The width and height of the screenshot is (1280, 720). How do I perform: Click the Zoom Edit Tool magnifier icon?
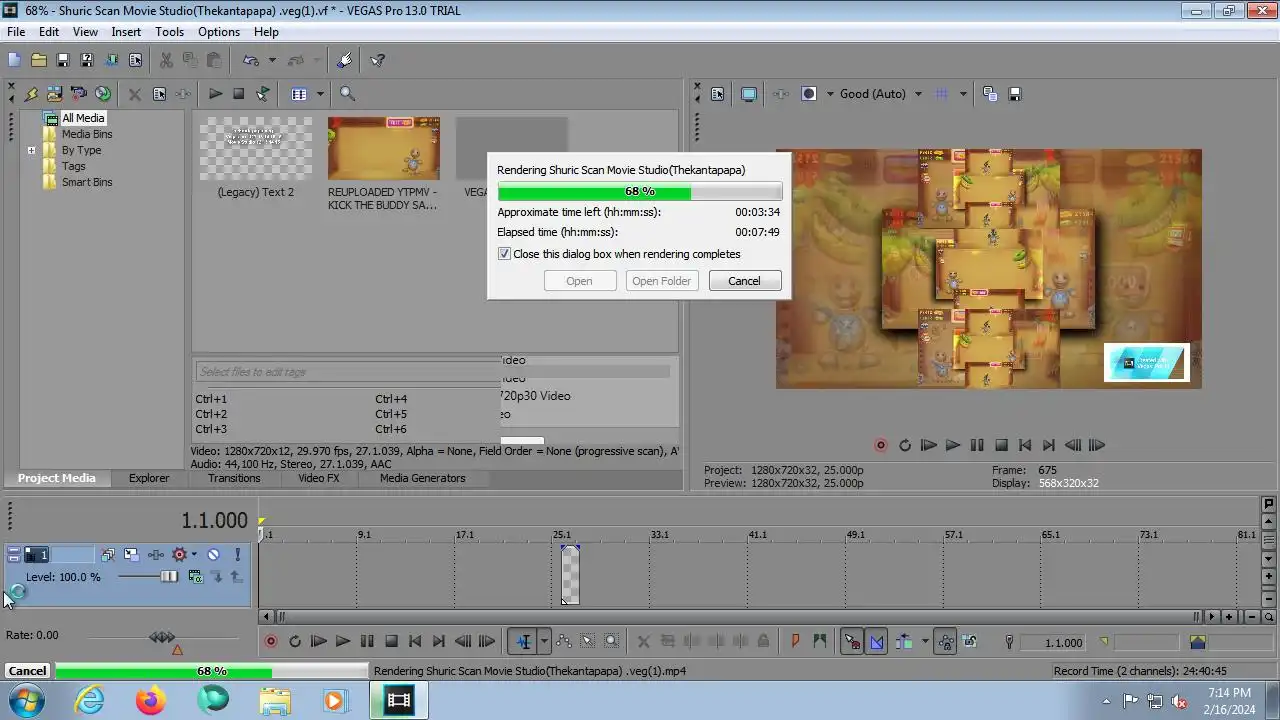point(611,642)
